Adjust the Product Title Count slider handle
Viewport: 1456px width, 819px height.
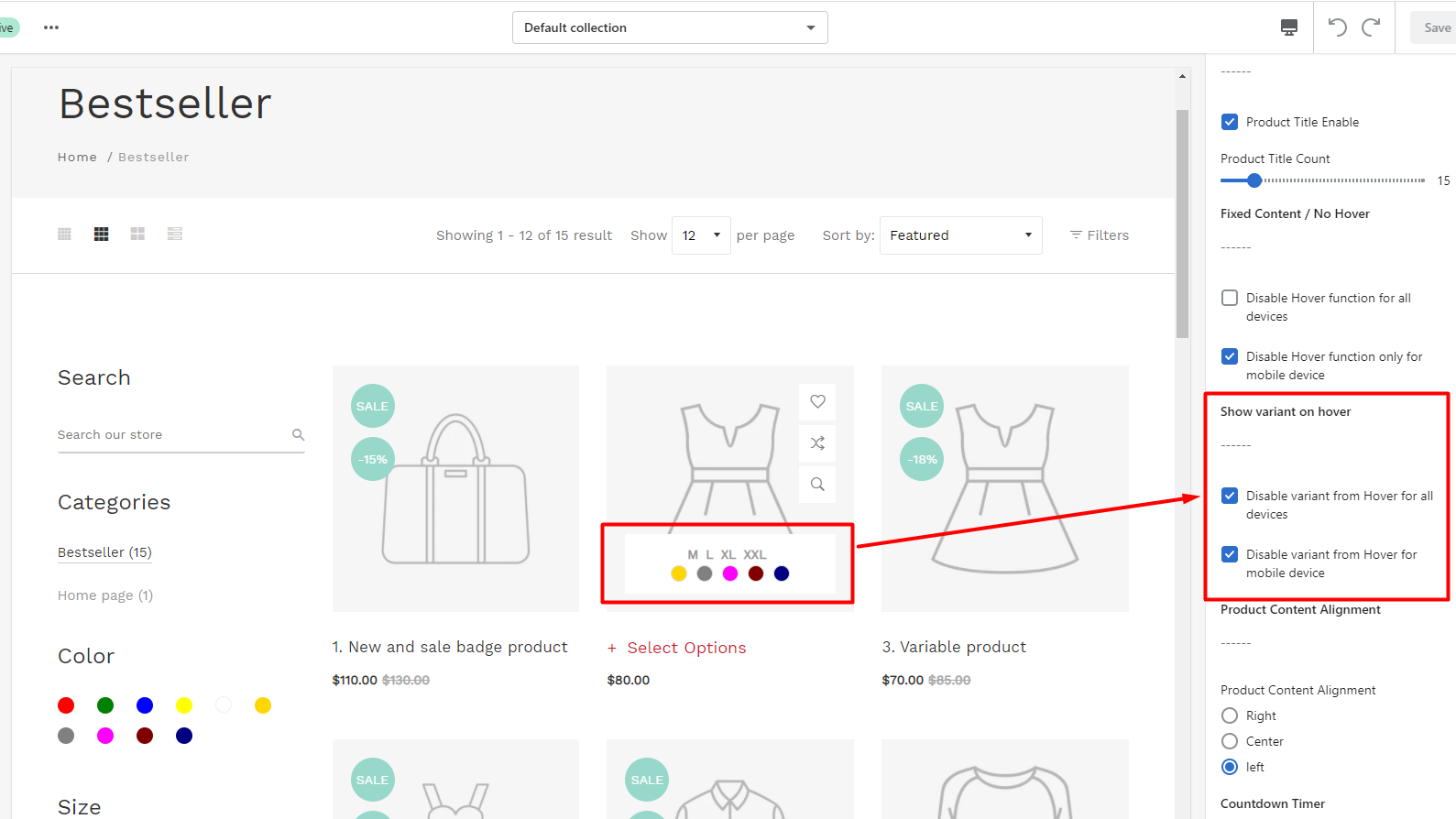point(1254,180)
